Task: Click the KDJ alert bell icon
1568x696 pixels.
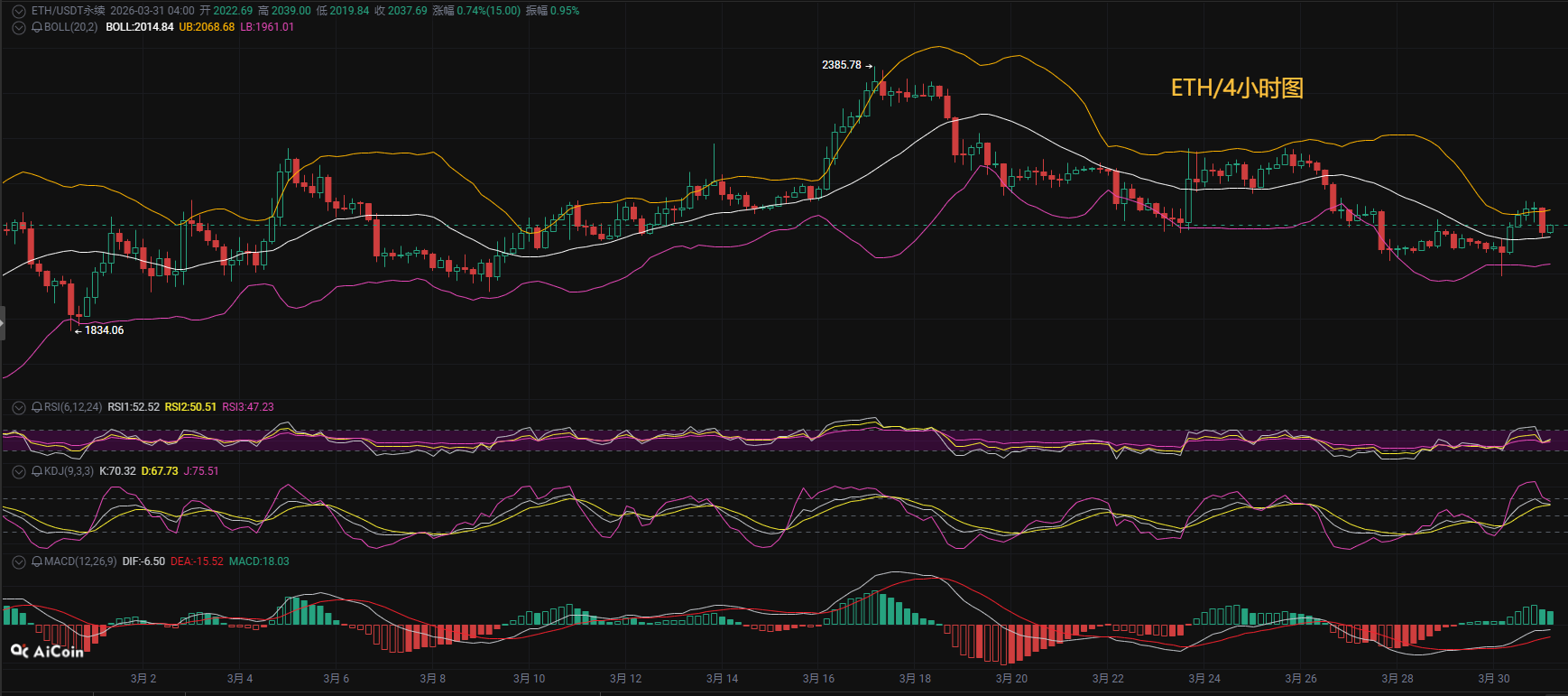Action: coord(37,471)
